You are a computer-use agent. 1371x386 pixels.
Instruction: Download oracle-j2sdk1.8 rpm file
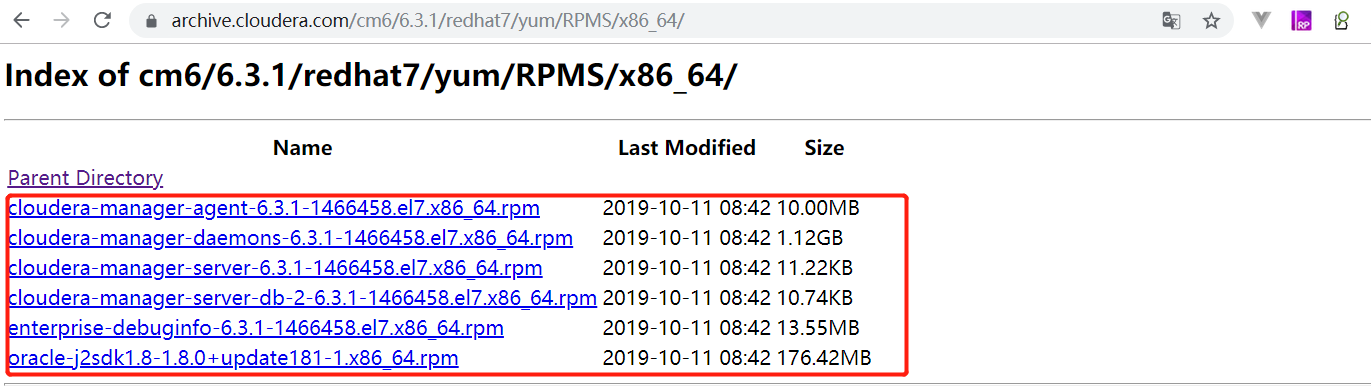233,359
